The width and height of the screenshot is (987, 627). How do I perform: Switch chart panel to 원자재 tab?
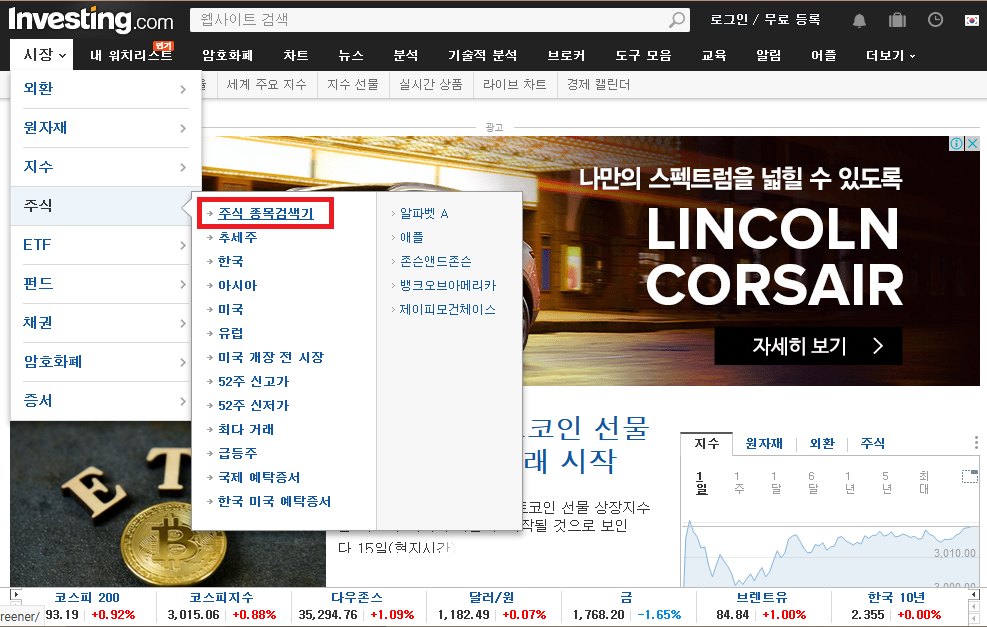[x=764, y=443]
